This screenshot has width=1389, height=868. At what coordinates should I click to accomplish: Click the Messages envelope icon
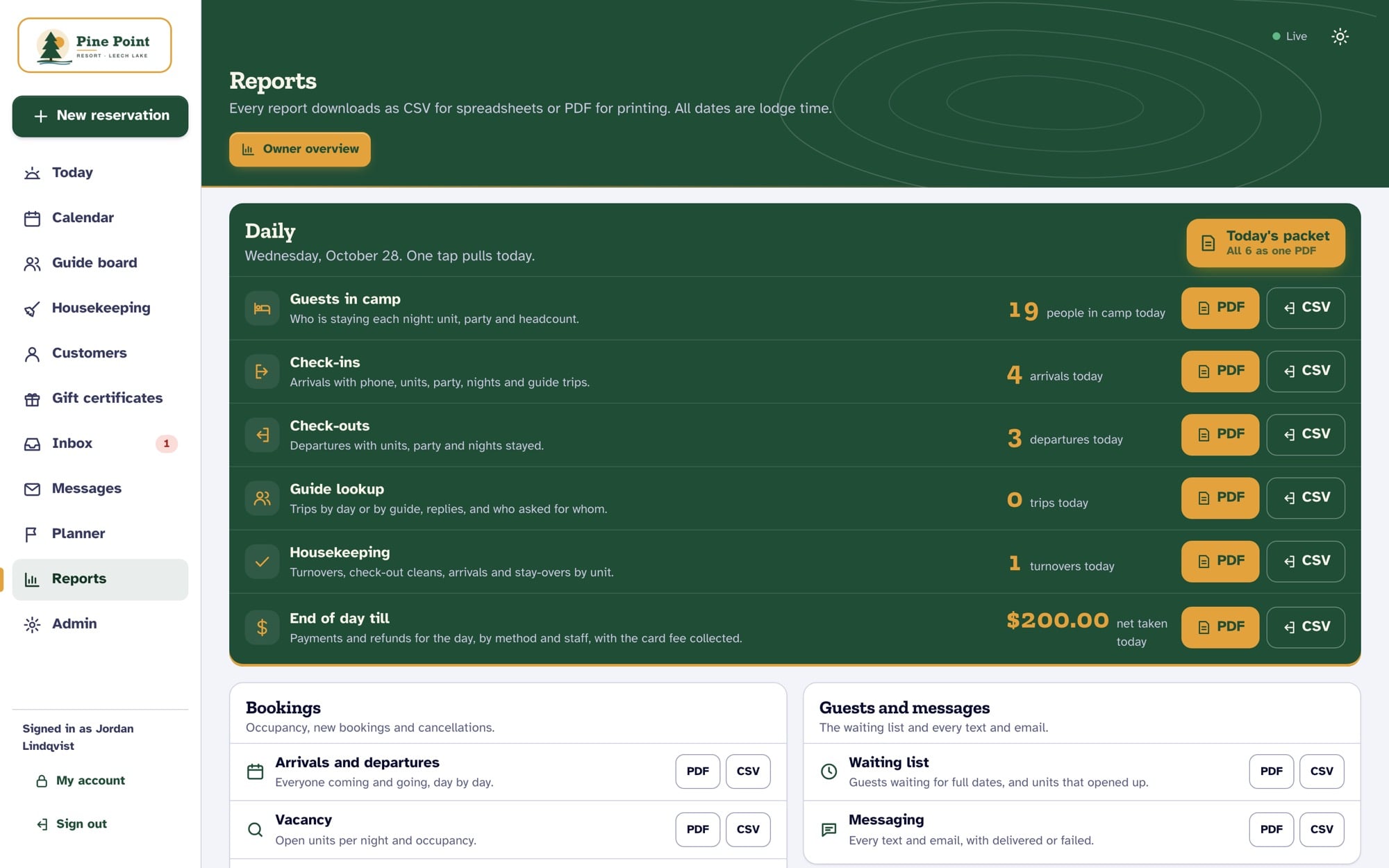tap(32, 490)
